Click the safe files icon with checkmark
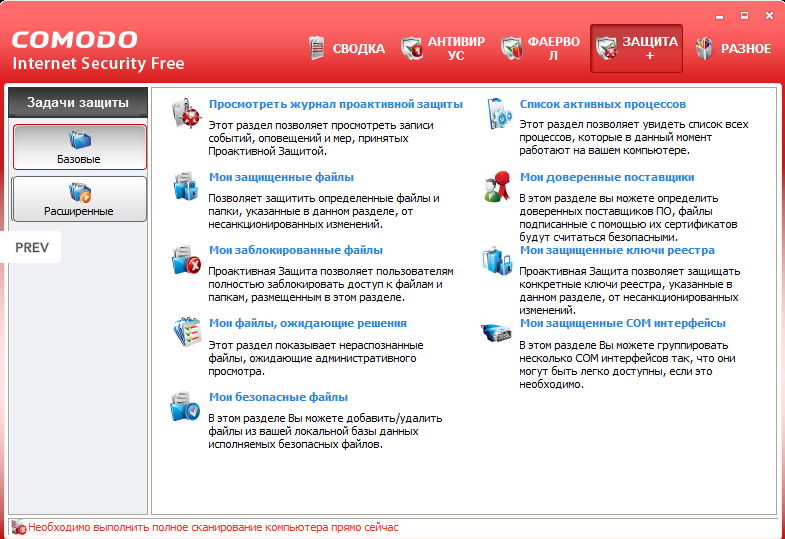This screenshot has height=539, width=785. (x=185, y=406)
